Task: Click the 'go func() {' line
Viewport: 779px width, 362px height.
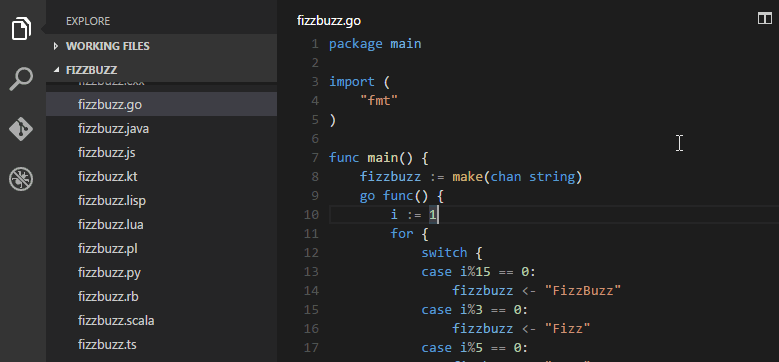Action: [x=401, y=196]
